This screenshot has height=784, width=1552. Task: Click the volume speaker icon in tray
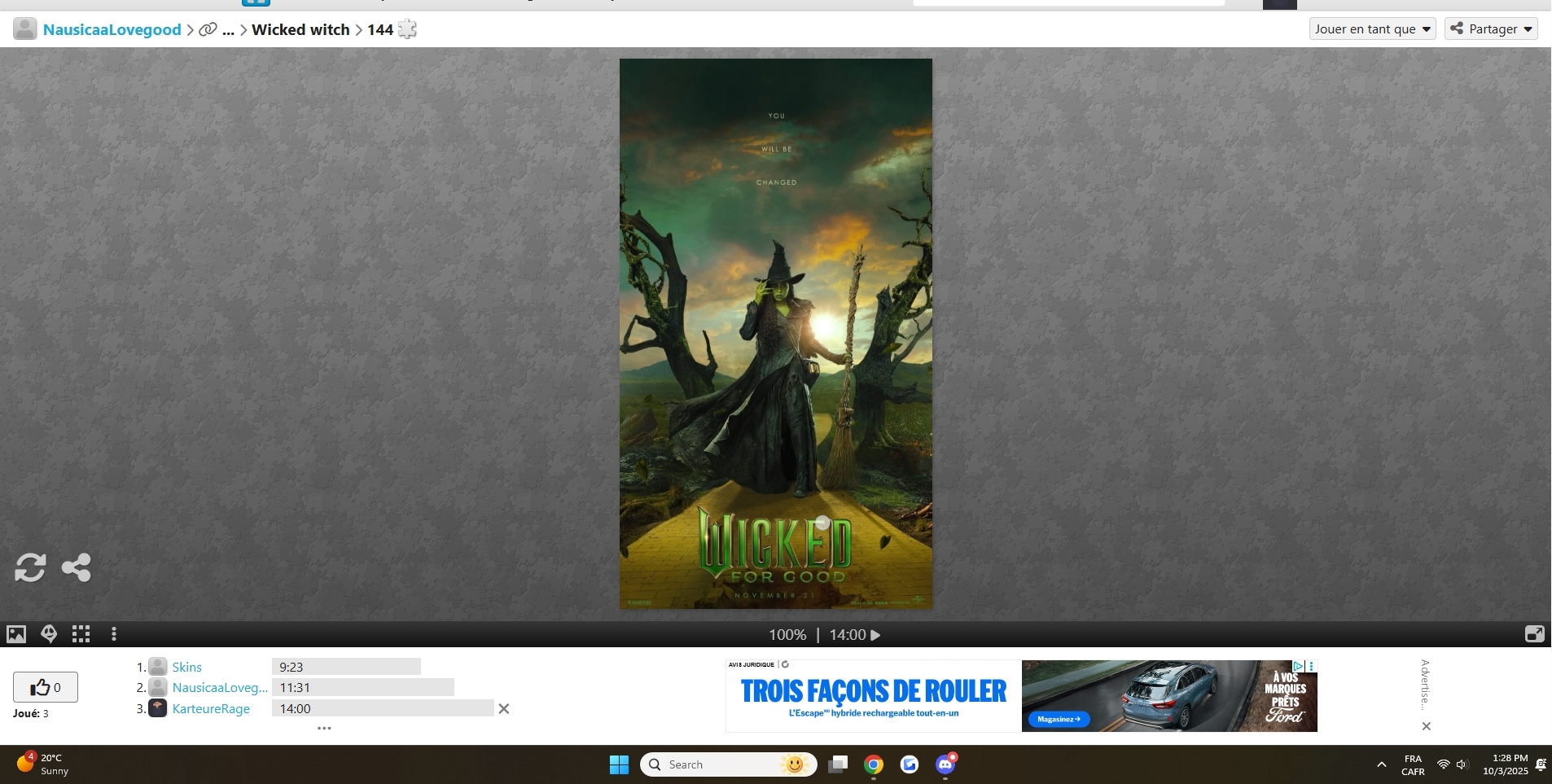tap(1462, 764)
